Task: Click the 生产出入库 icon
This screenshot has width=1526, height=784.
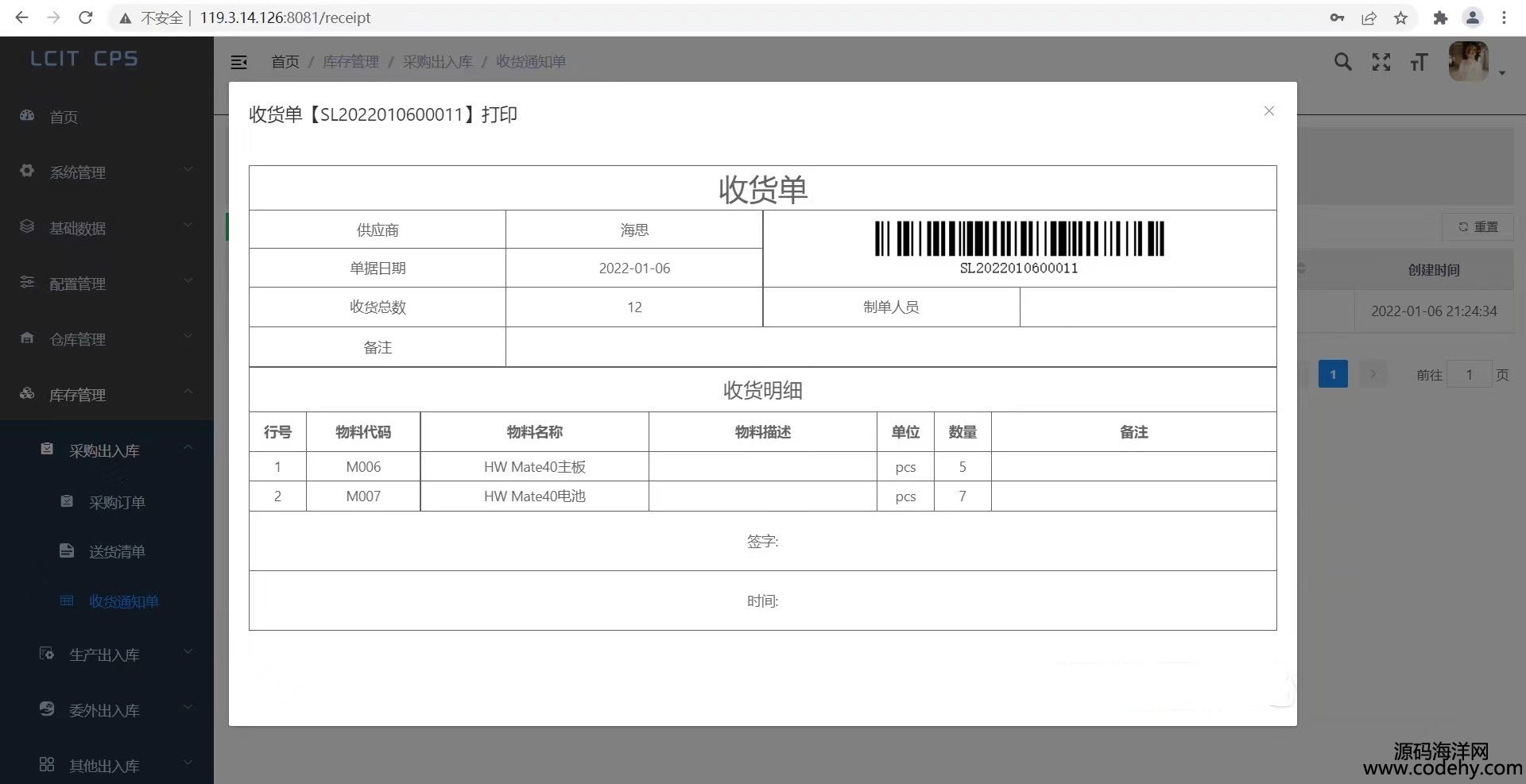Action: [x=47, y=654]
